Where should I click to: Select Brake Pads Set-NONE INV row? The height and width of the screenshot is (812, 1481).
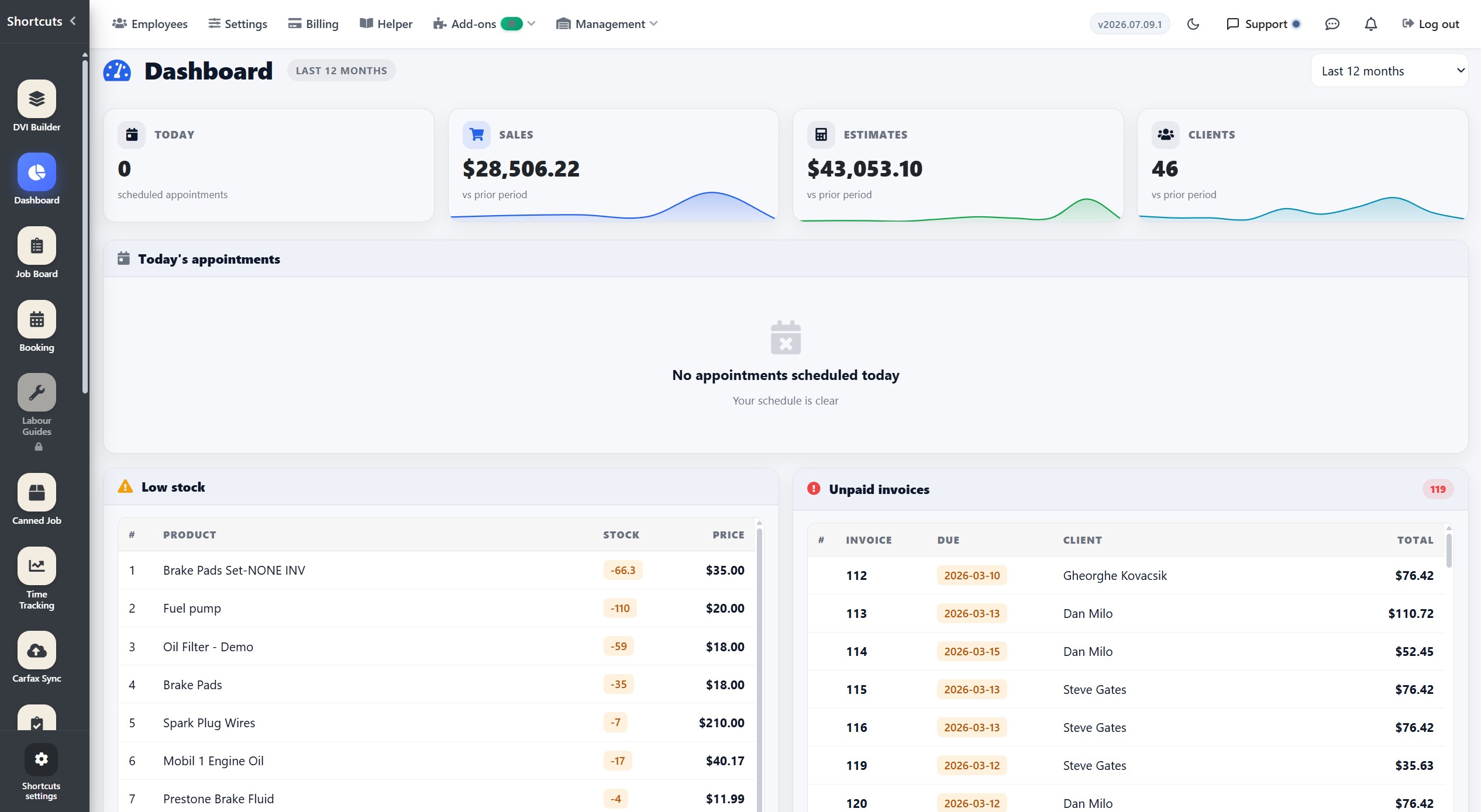[x=437, y=570]
